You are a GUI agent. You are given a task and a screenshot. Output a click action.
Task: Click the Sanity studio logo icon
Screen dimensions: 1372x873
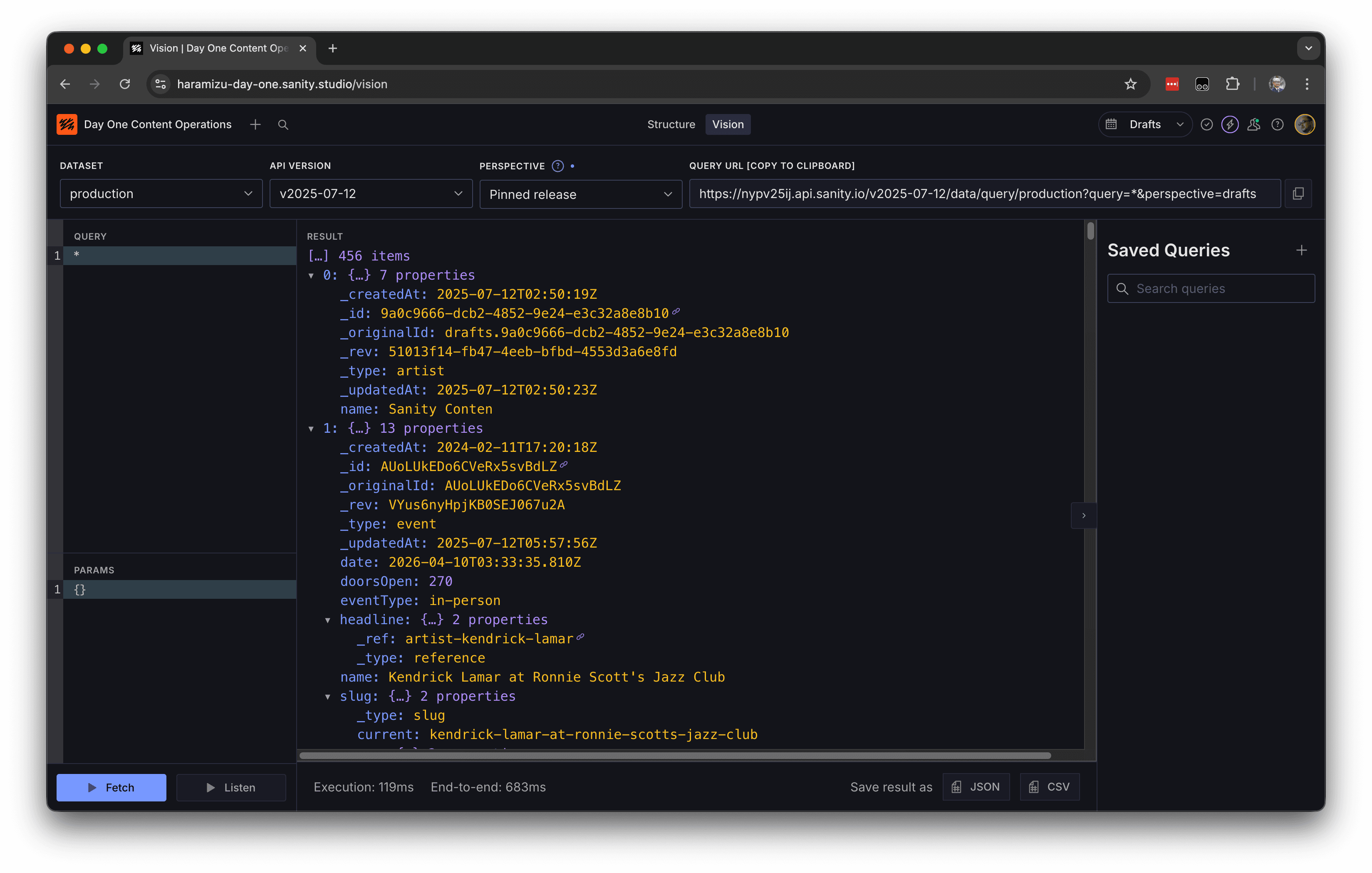tap(67, 124)
